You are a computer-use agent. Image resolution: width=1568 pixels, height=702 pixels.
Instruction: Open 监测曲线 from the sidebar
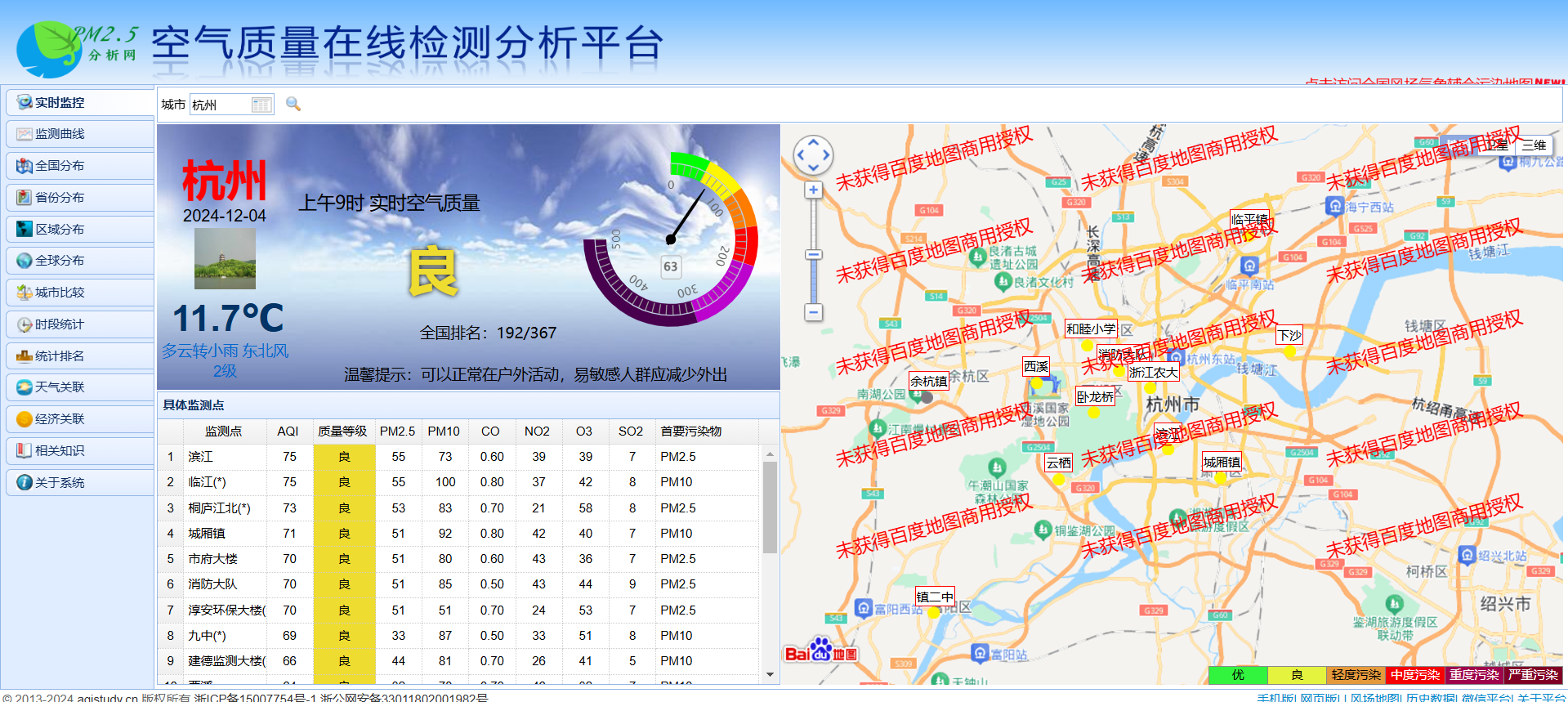[79, 134]
